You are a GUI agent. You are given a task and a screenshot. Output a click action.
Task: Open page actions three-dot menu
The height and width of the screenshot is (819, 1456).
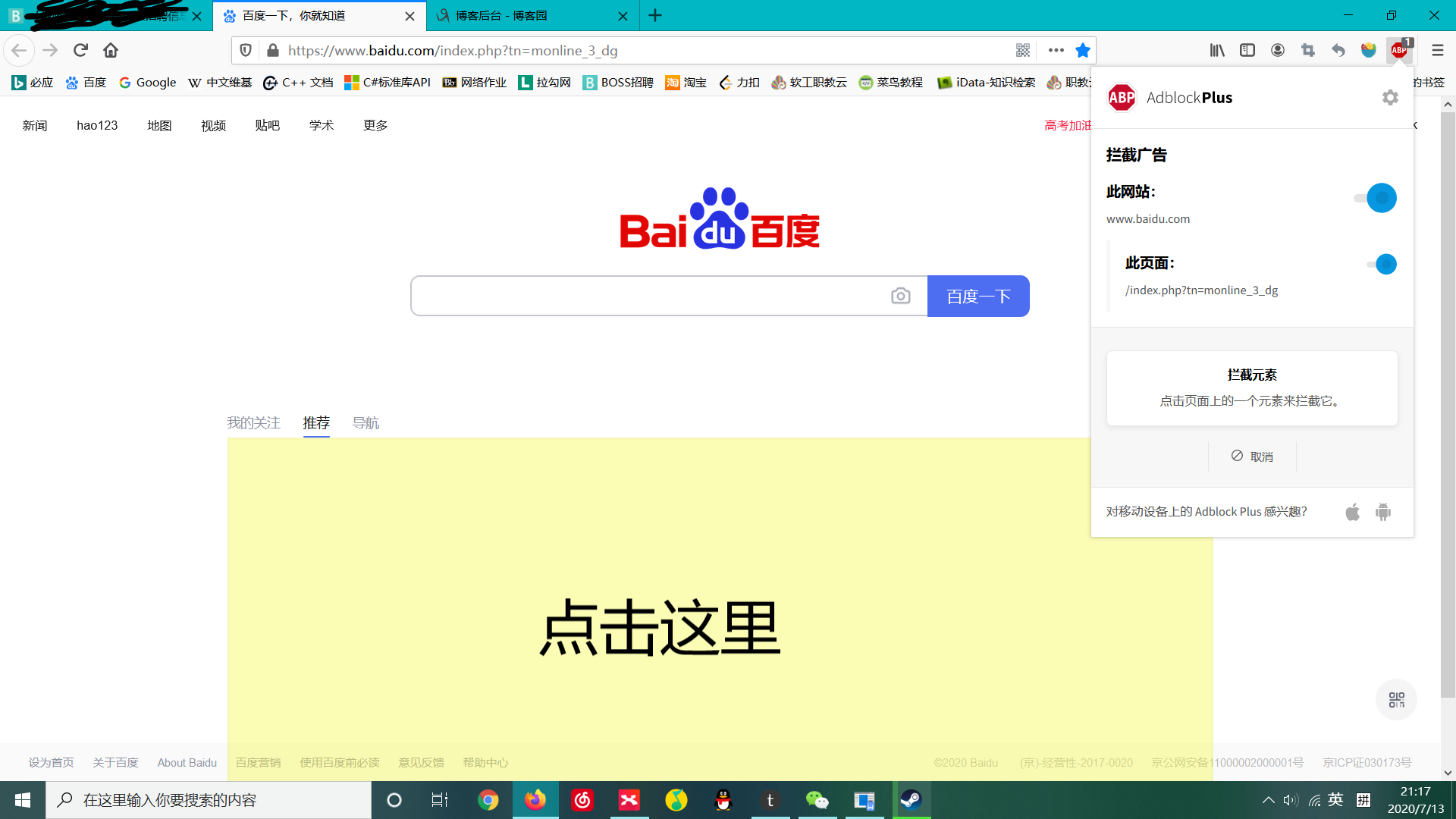point(1056,50)
